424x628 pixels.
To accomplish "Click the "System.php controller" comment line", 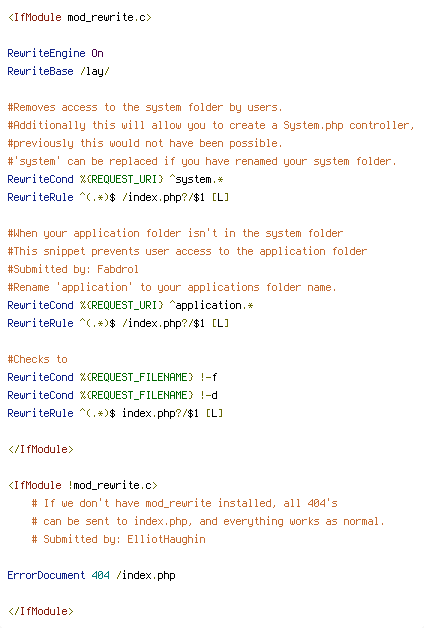I will click(x=211, y=125).
